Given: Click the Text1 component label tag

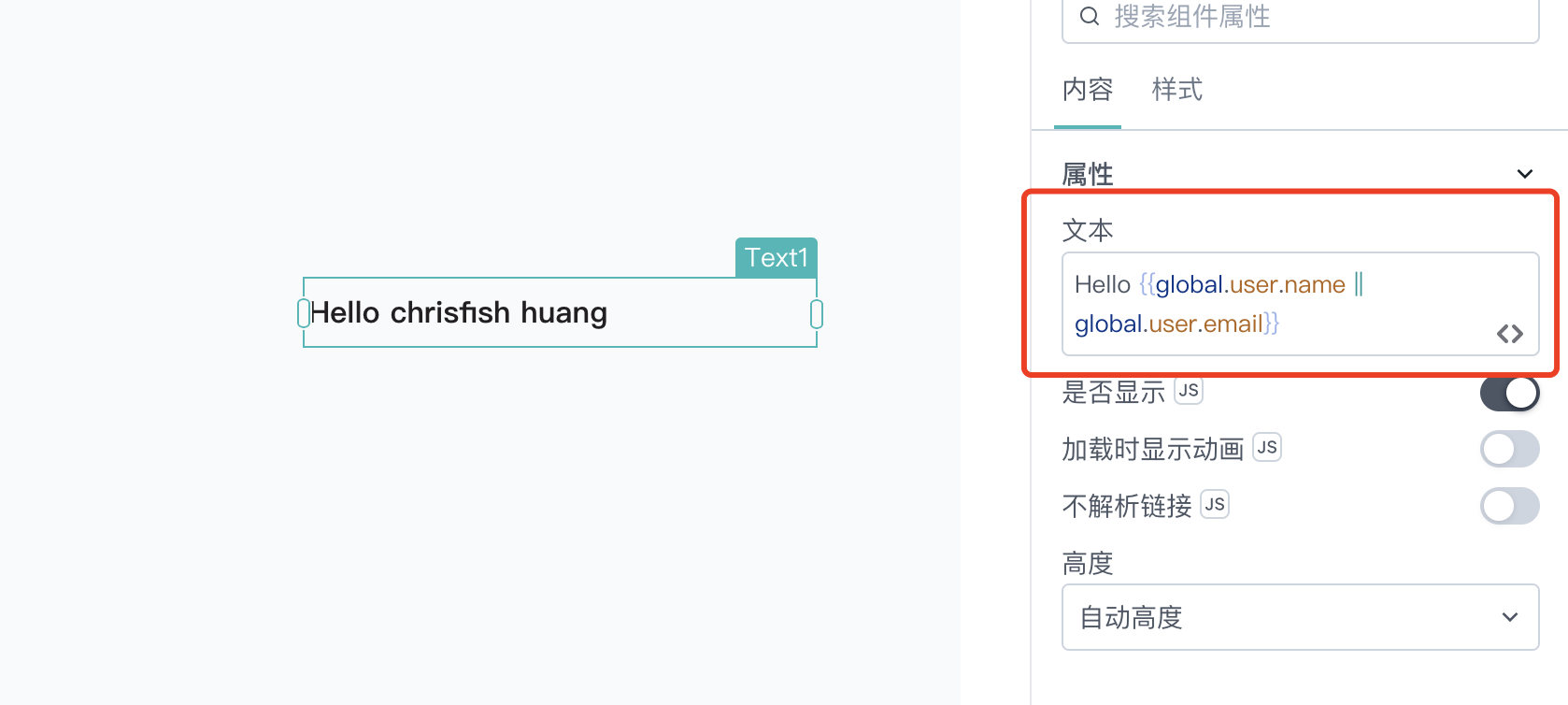Looking at the screenshot, I should tap(777, 257).
